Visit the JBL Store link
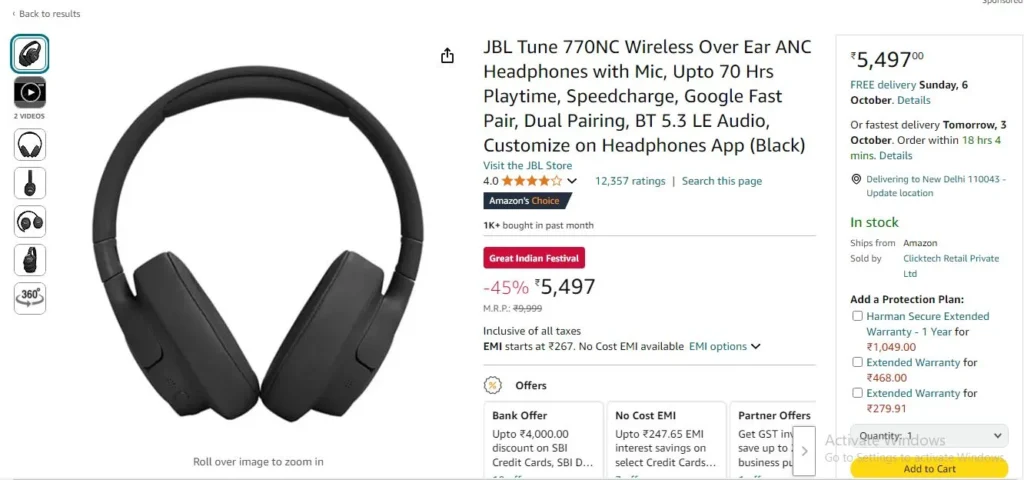The width and height of the screenshot is (1024, 480). (x=528, y=166)
